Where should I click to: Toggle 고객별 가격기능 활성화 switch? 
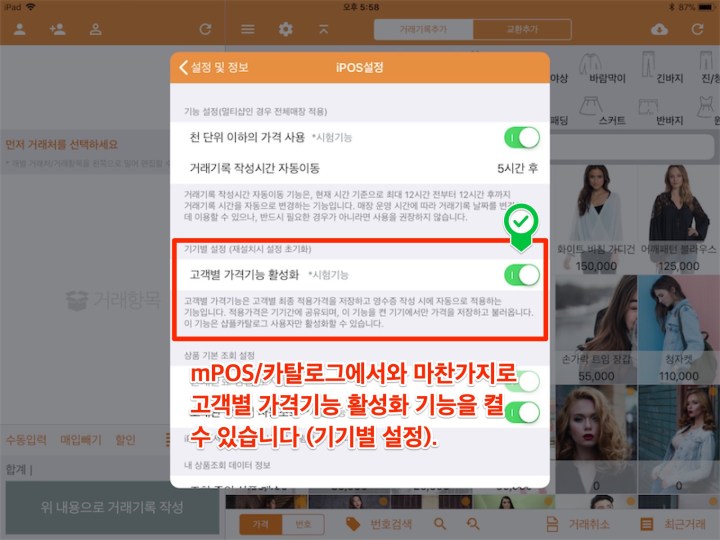point(522,275)
